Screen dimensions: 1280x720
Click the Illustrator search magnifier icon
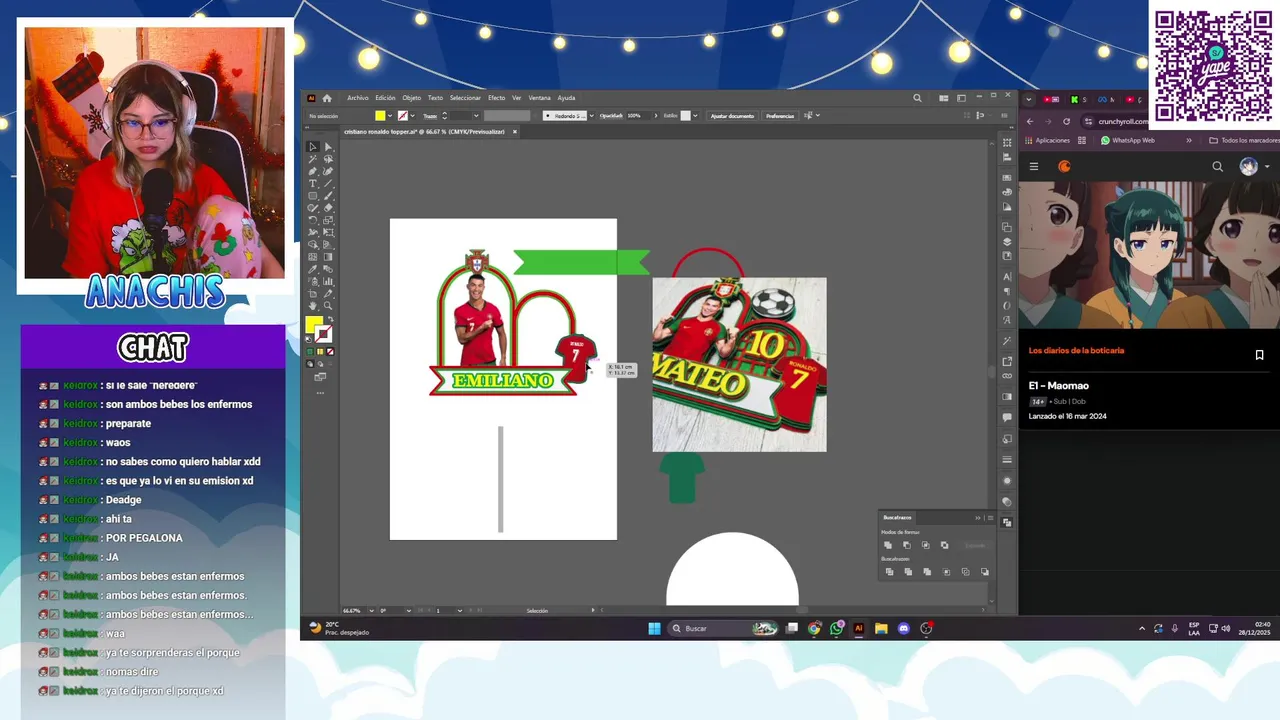[x=917, y=98]
